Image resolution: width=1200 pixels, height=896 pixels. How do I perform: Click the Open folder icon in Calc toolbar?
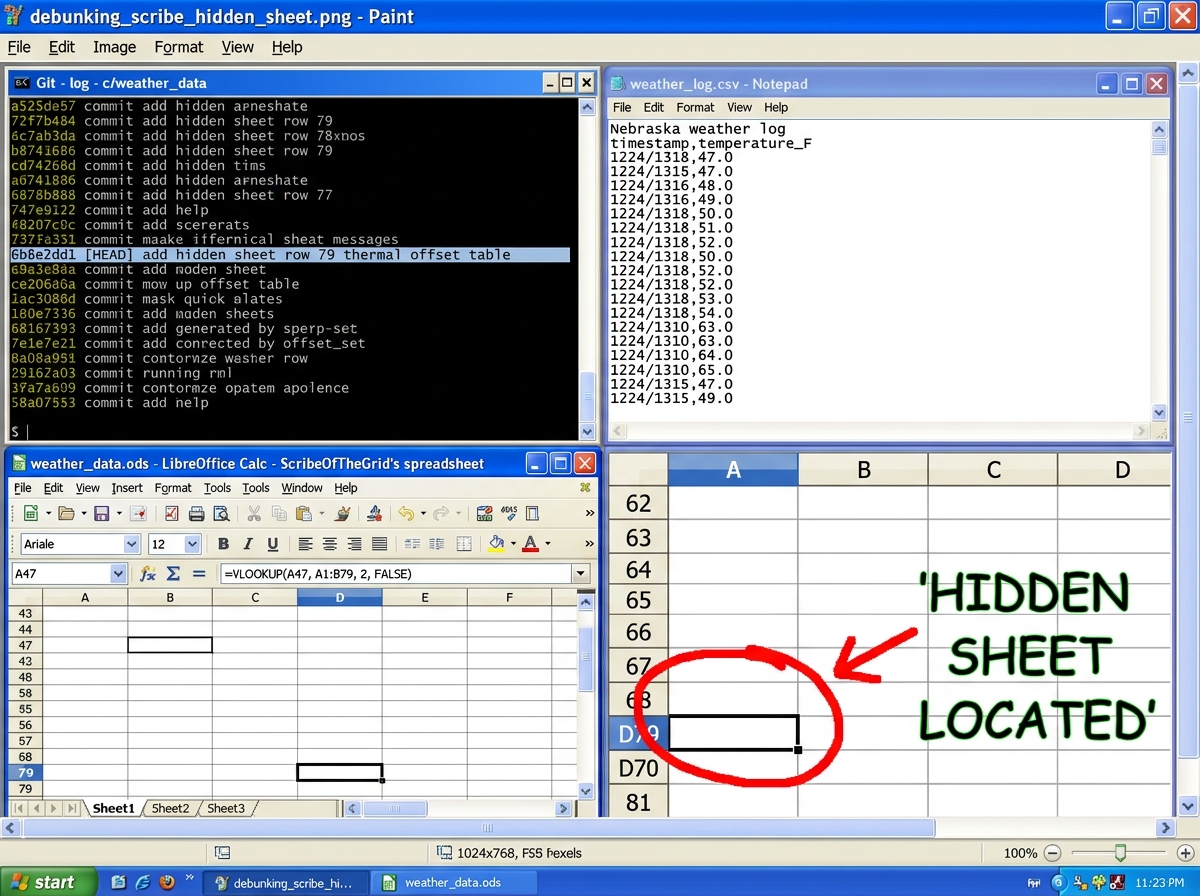67,514
